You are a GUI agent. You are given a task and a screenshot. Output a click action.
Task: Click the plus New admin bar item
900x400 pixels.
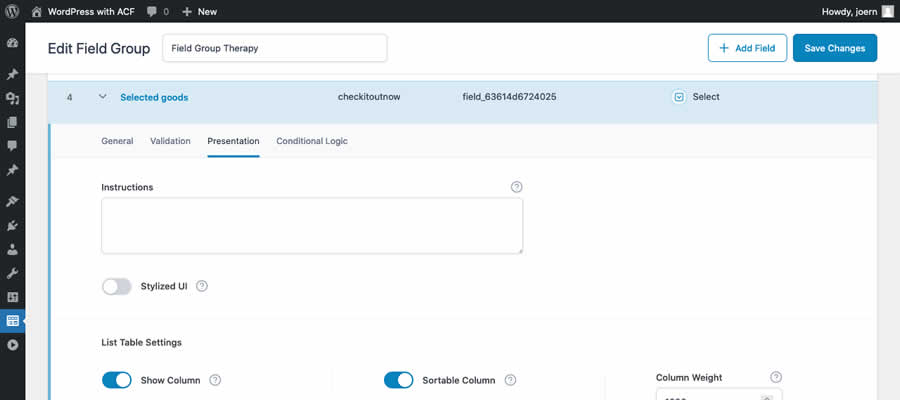[x=199, y=11]
